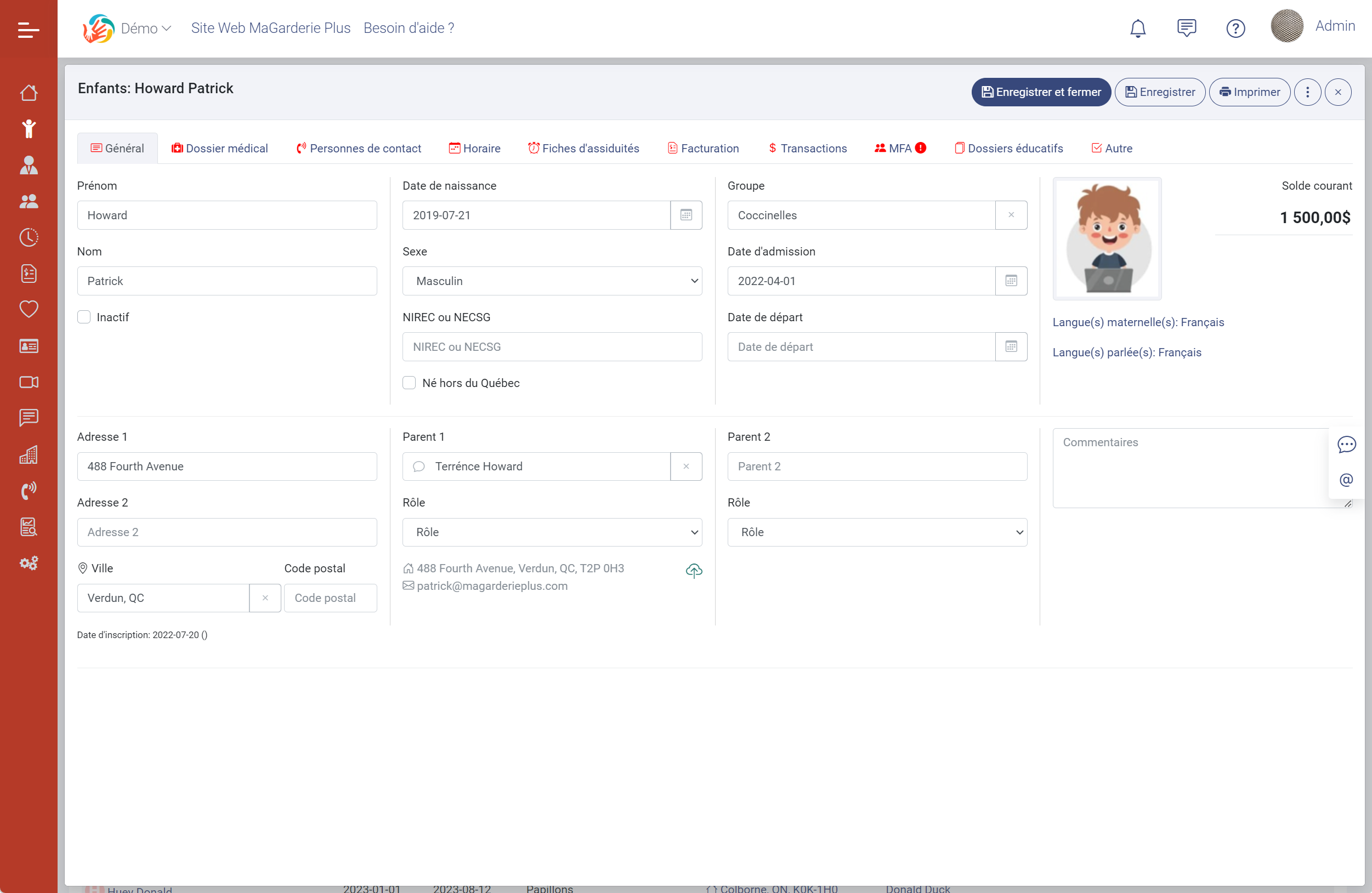Image resolution: width=1372 pixels, height=893 pixels.
Task: Click the child's avatar photo
Action: (x=1107, y=238)
